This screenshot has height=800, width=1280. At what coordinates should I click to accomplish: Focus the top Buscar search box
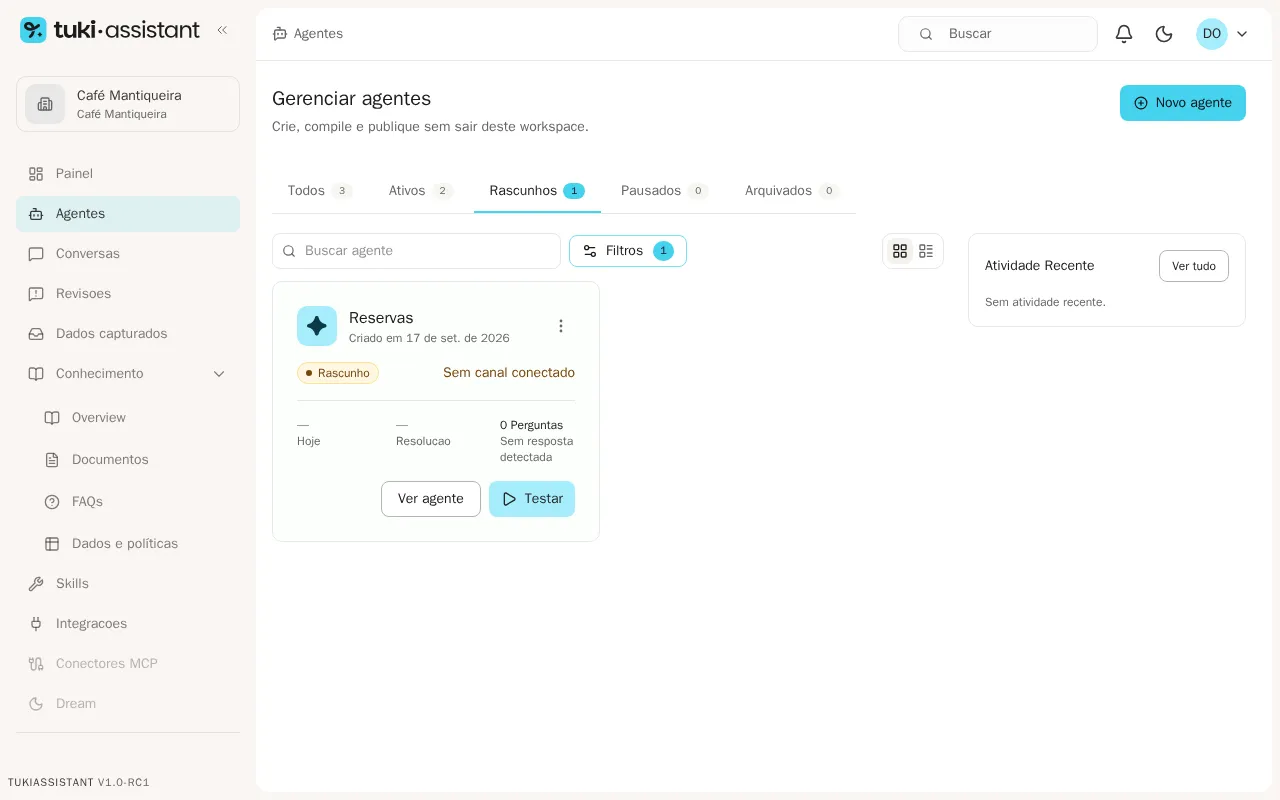click(998, 34)
